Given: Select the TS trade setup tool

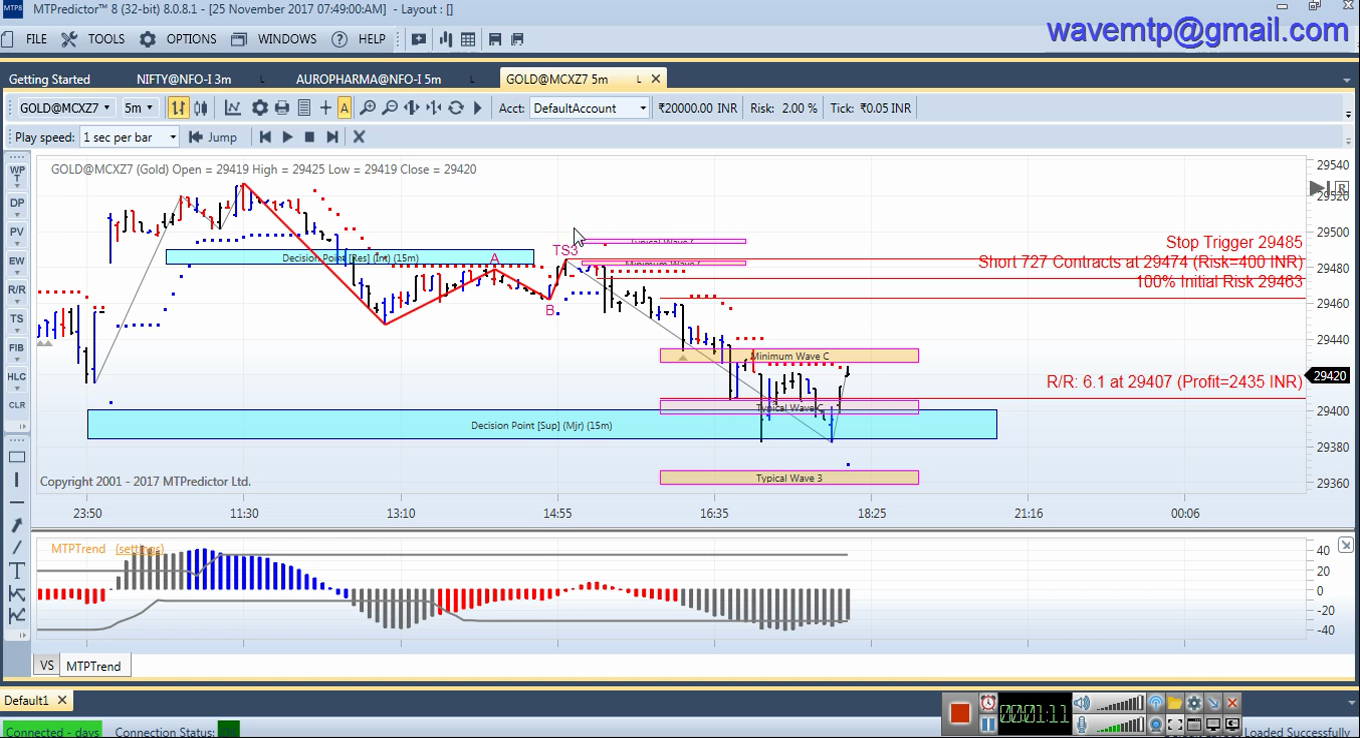Looking at the screenshot, I should (x=17, y=320).
